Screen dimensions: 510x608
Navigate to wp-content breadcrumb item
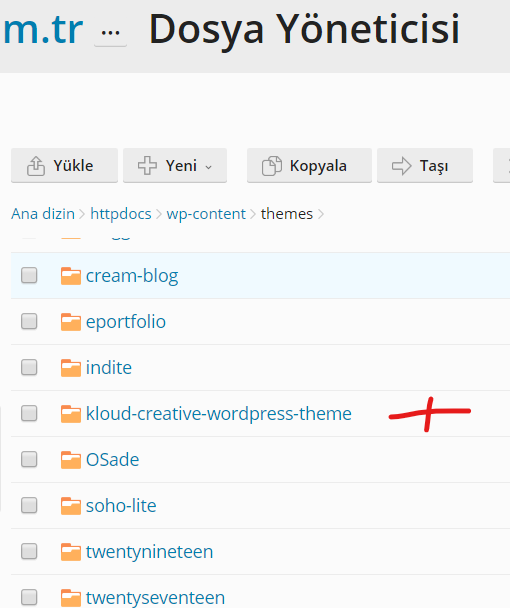[x=206, y=214]
